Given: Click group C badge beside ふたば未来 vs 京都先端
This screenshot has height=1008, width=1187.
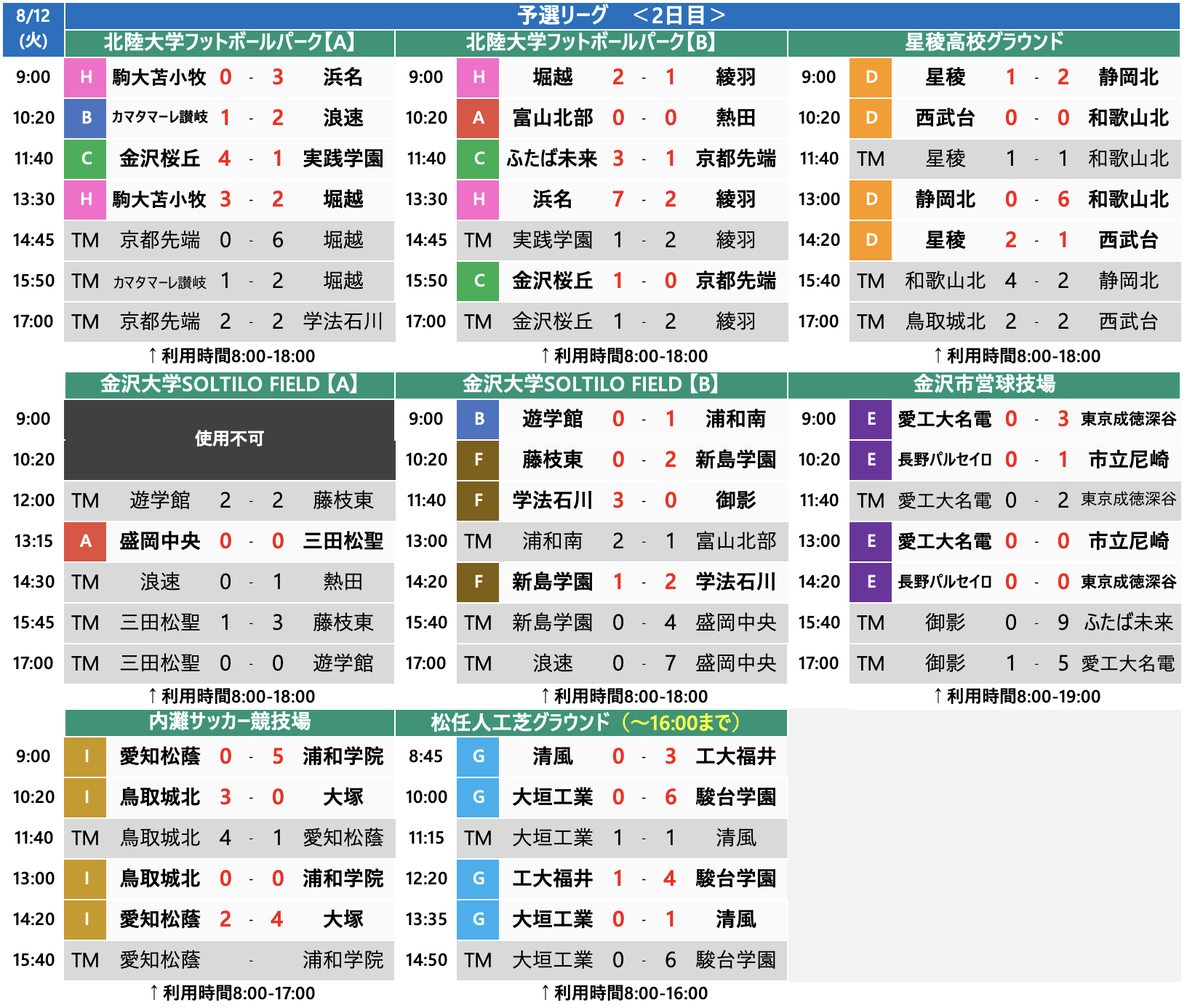Looking at the screenshot, I should [x=479, y=159].
